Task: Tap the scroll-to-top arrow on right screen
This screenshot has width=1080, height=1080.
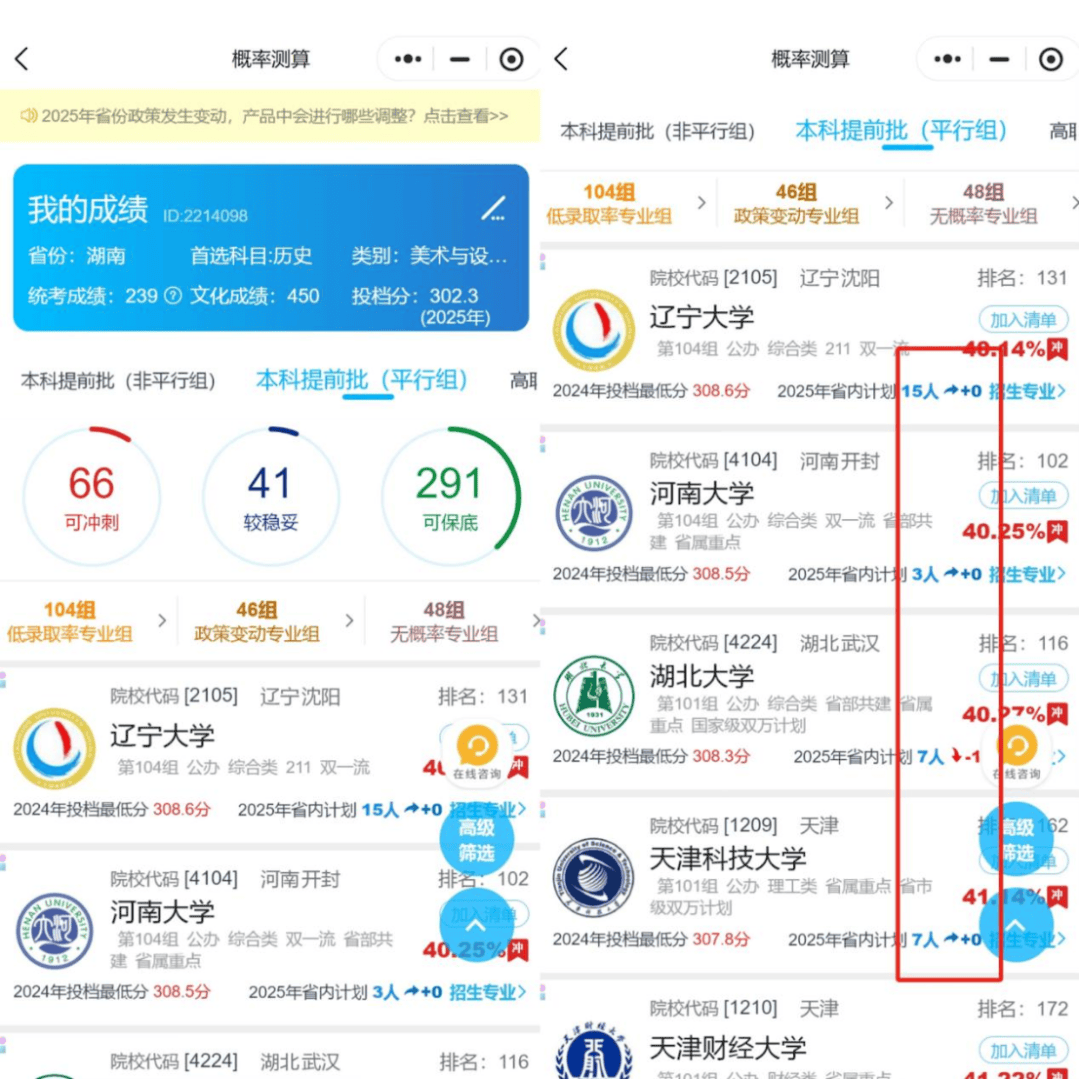Action: [1016, 925]
